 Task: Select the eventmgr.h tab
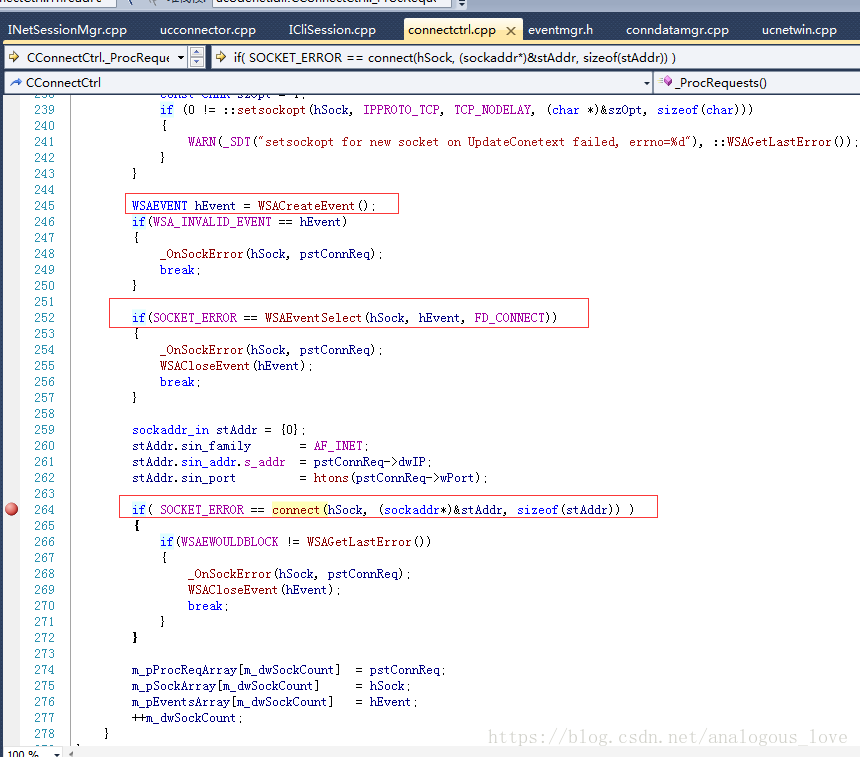click(560, 30)
